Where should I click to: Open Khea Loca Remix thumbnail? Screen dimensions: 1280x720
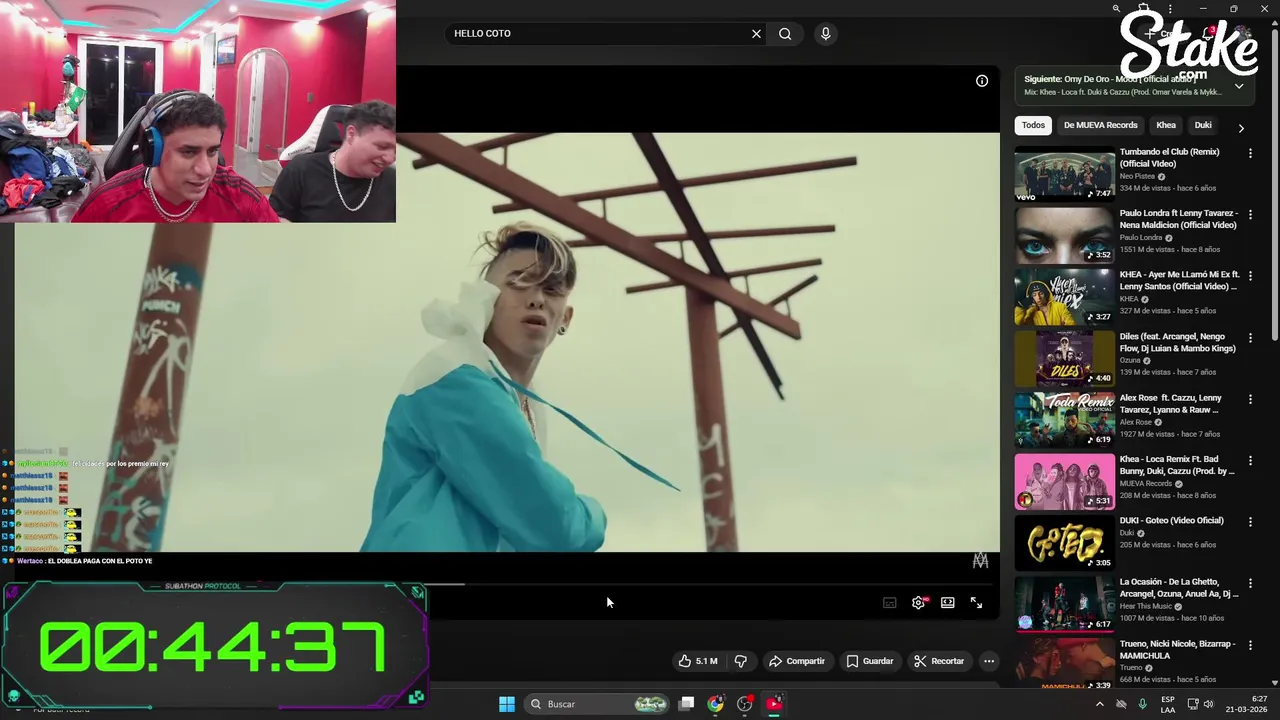pyautogui.click(x=1065, y=482)
